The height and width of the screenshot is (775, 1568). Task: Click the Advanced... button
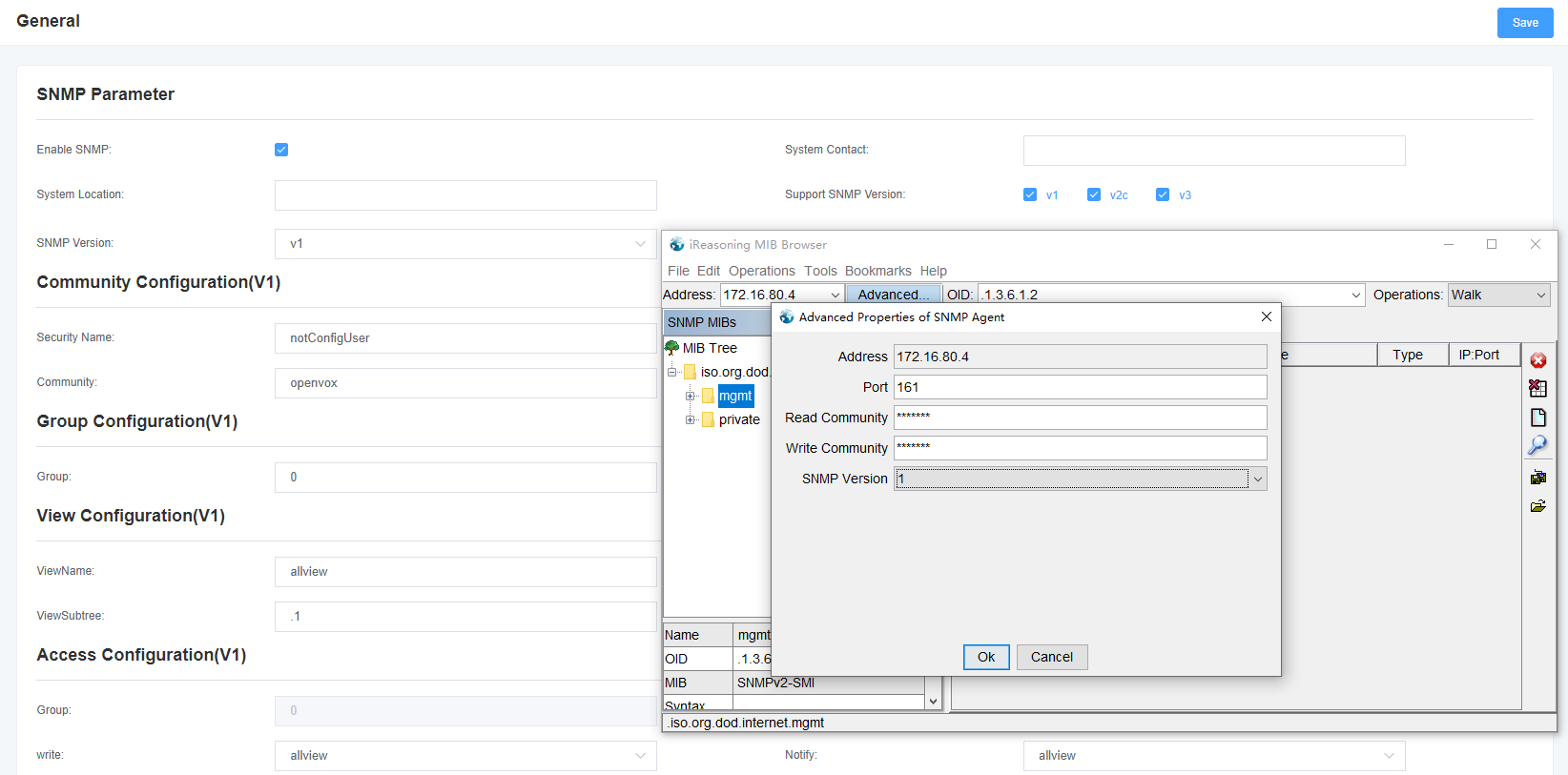(x=893, y=296)
